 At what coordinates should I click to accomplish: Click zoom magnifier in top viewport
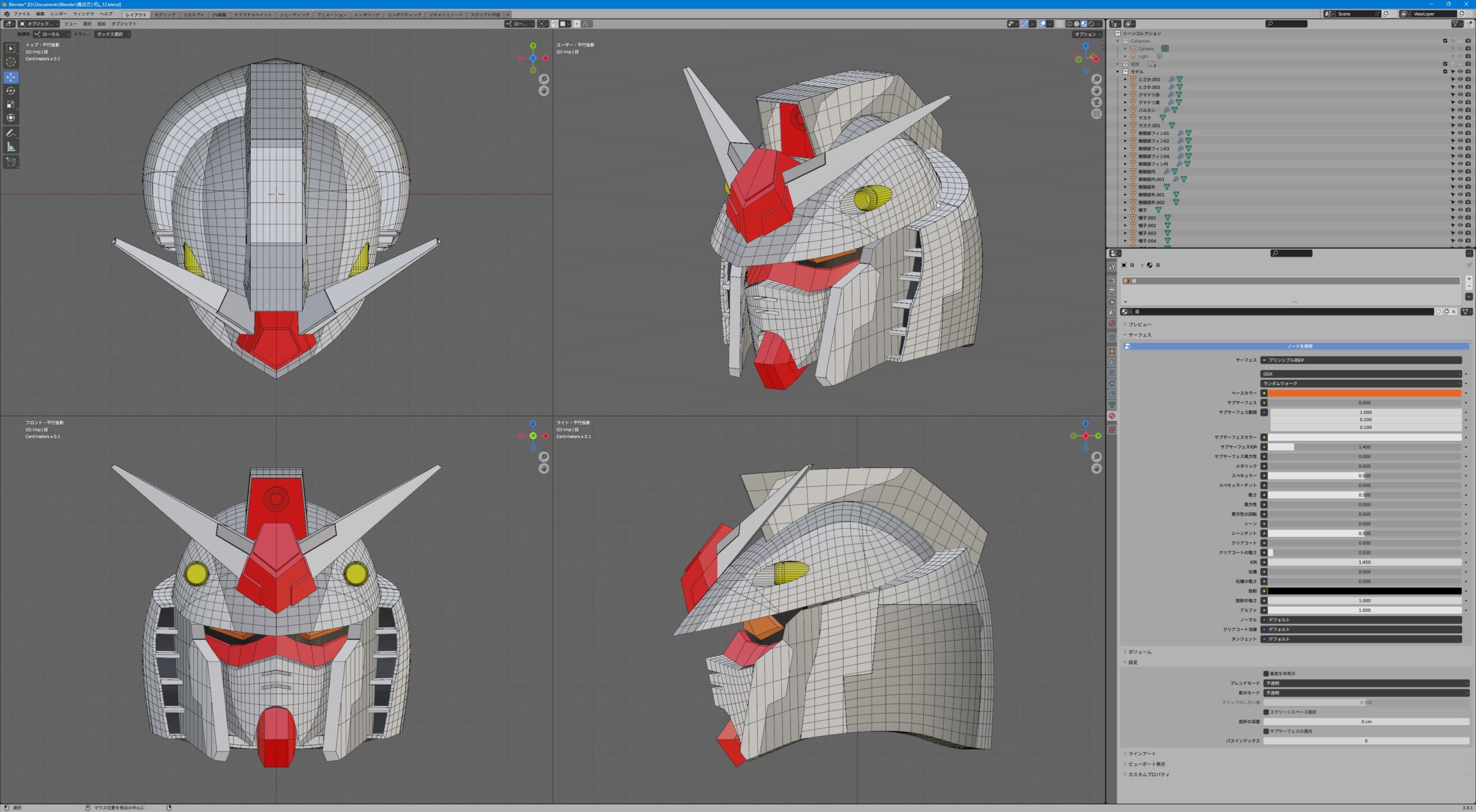544,79
